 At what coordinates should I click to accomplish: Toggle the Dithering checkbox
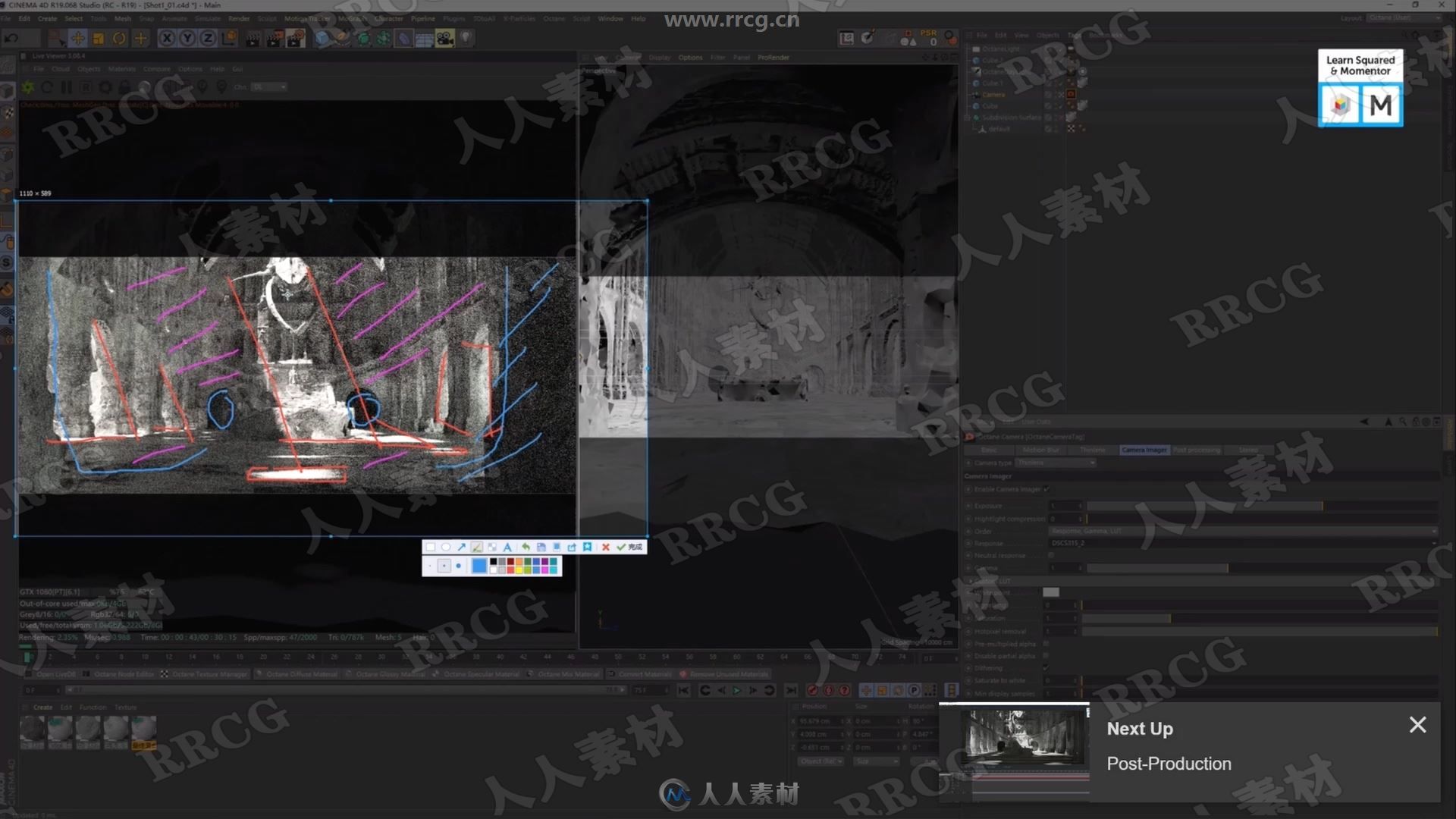point(1046,668)
